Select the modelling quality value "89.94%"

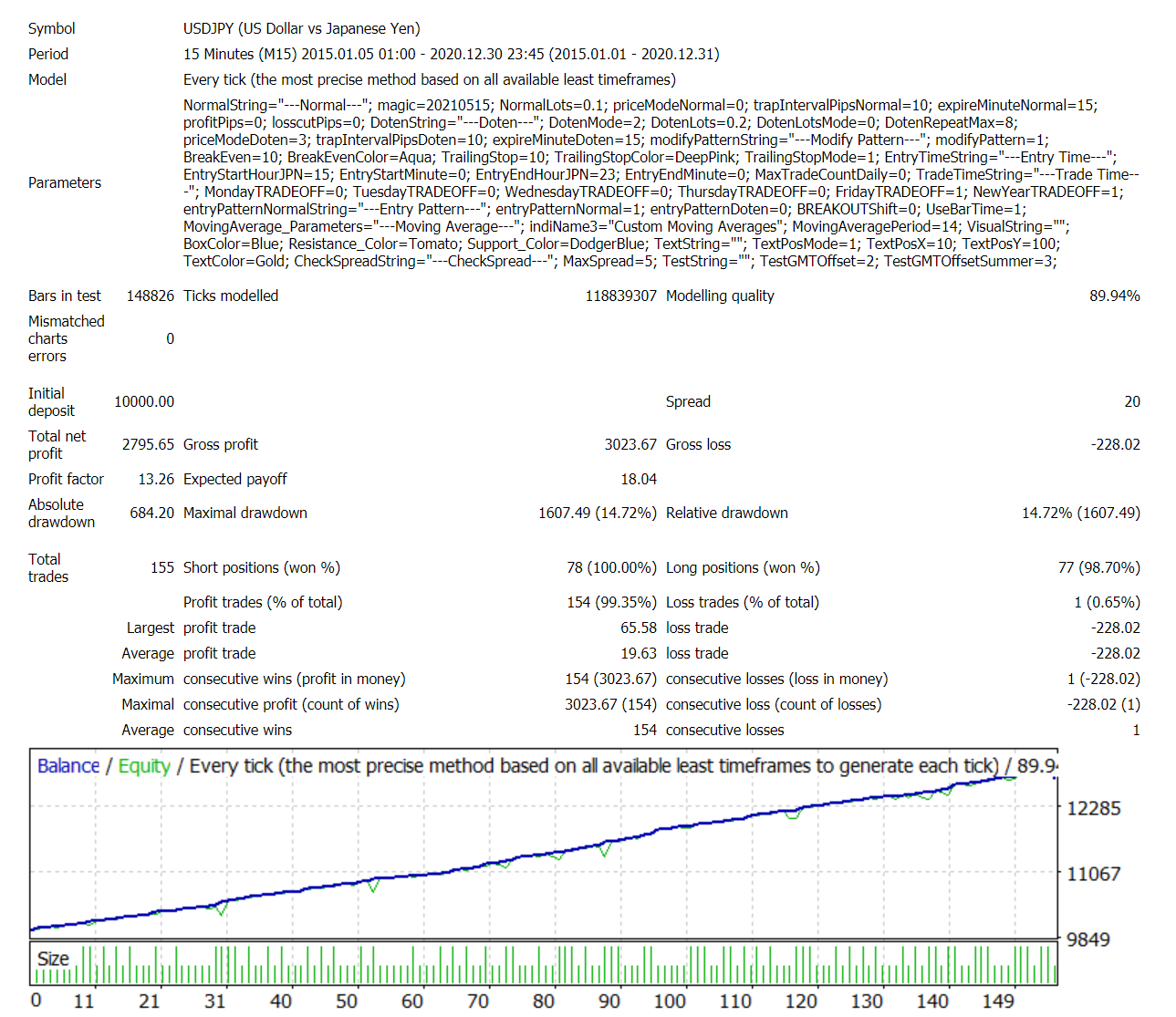1115,296
